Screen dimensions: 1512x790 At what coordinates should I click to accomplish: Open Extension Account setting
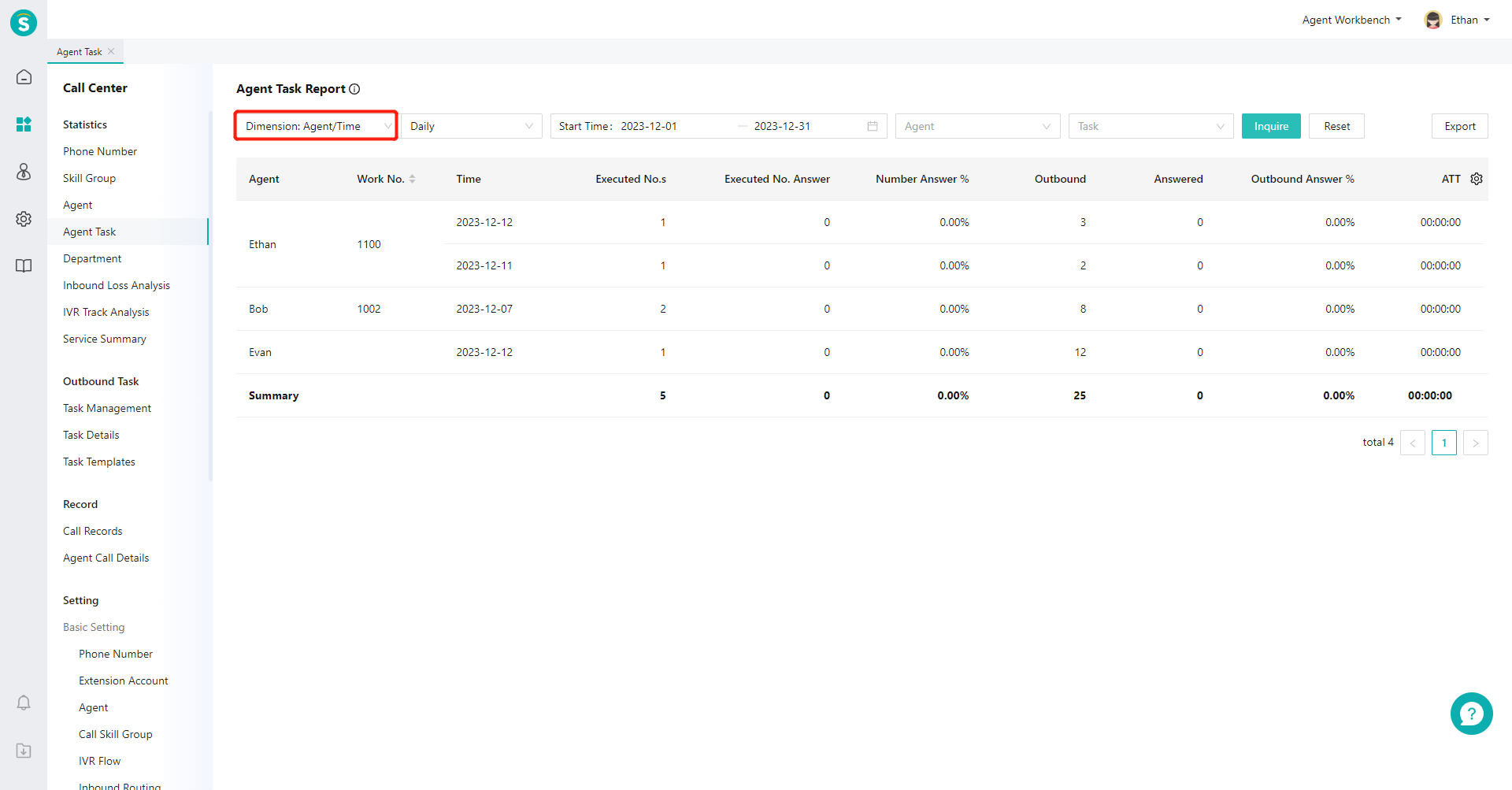tap(124, 681)
